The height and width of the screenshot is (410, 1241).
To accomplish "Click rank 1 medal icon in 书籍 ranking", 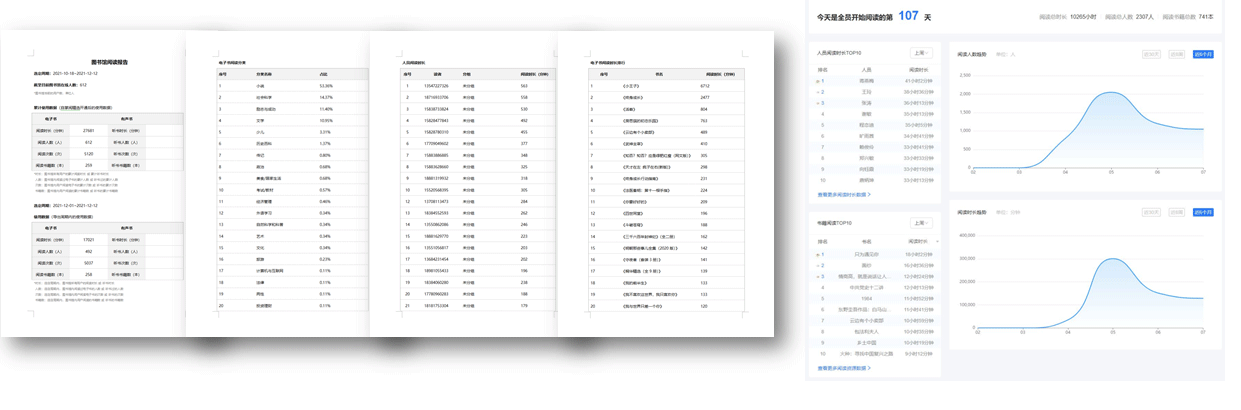I will click(x=821, y=254).
